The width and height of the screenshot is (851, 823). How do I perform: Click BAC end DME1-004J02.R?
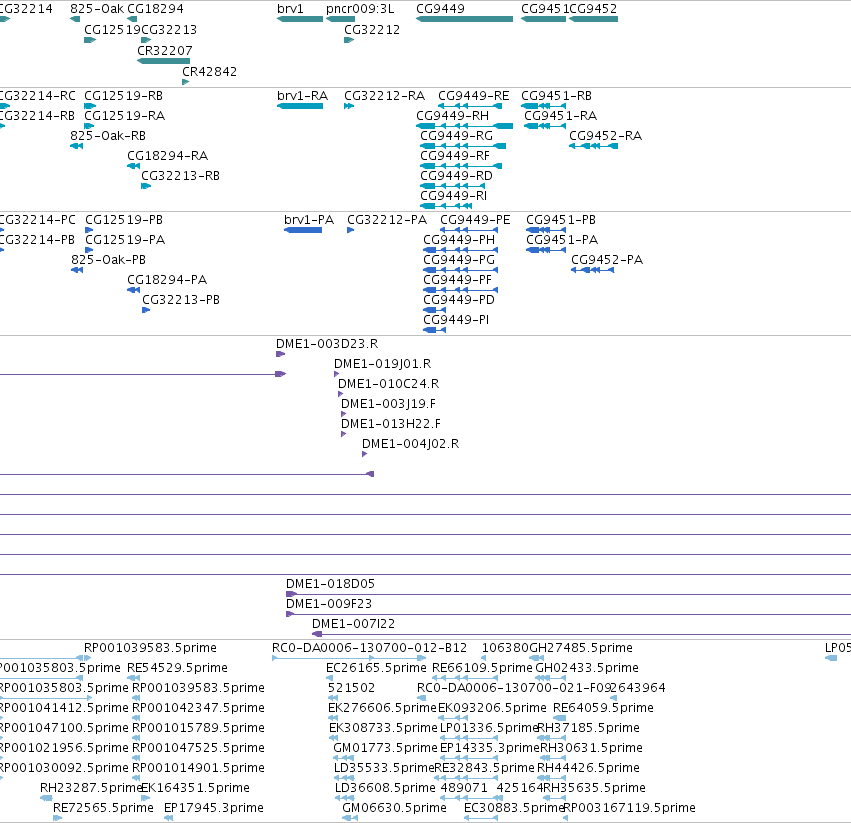(x=364, y=454)
